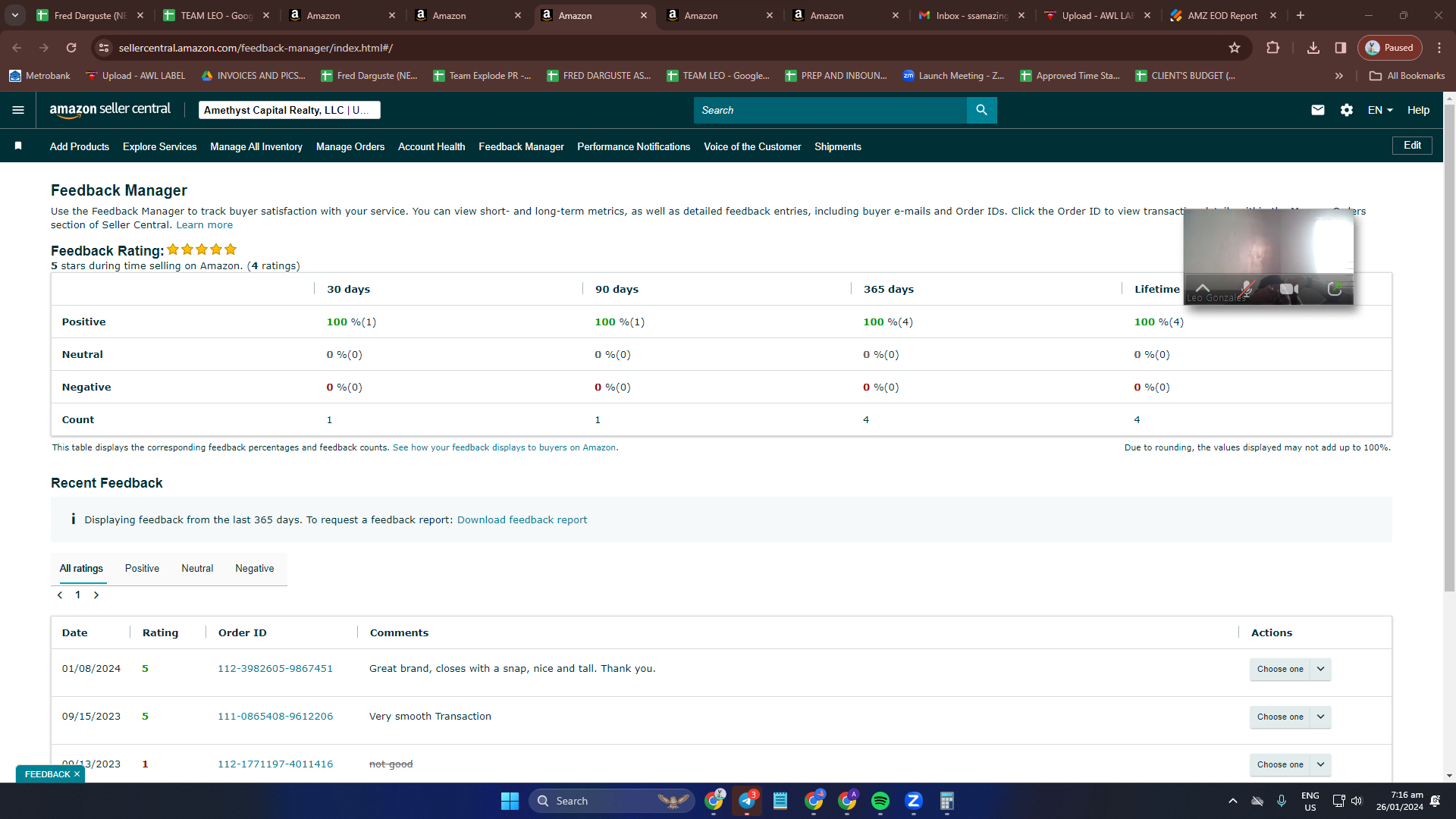
Task: Open Performance Notifications page
Action: point(634,146)
